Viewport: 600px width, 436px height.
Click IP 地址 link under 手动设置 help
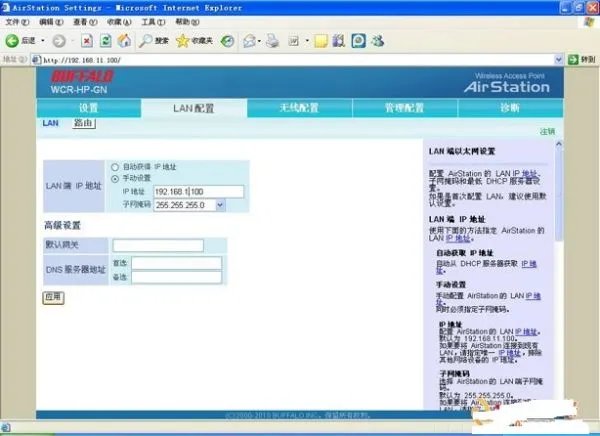[x=533, y=296]
